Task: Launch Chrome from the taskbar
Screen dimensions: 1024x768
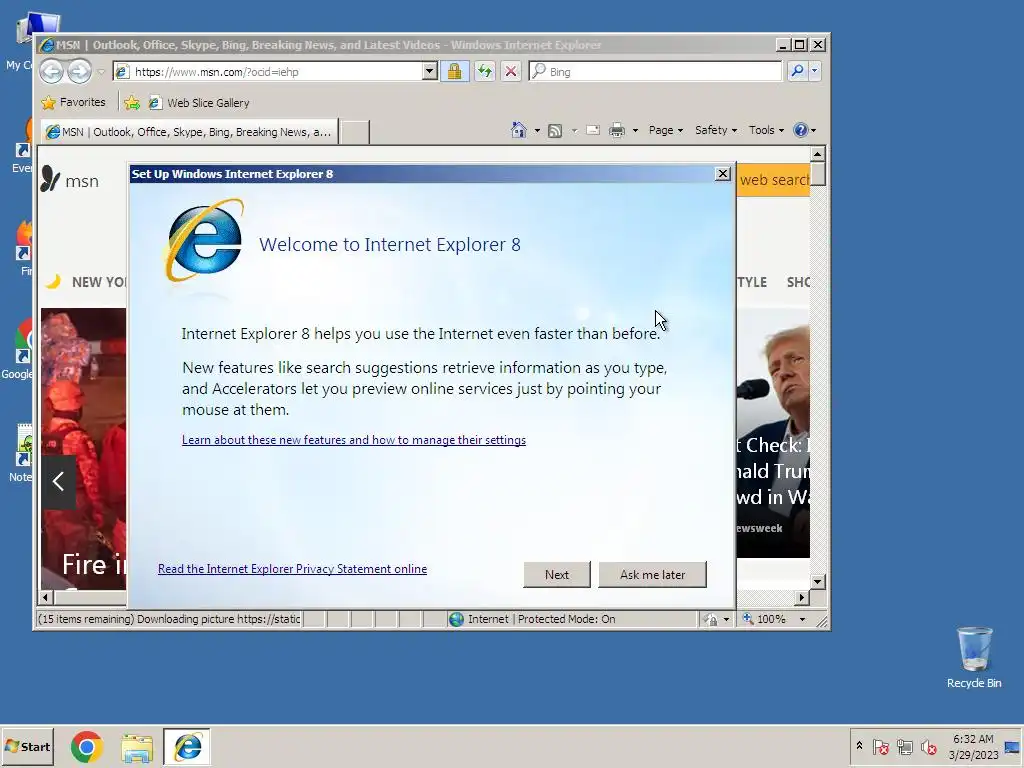Action: pyautogui.click(x=87, y=747)
